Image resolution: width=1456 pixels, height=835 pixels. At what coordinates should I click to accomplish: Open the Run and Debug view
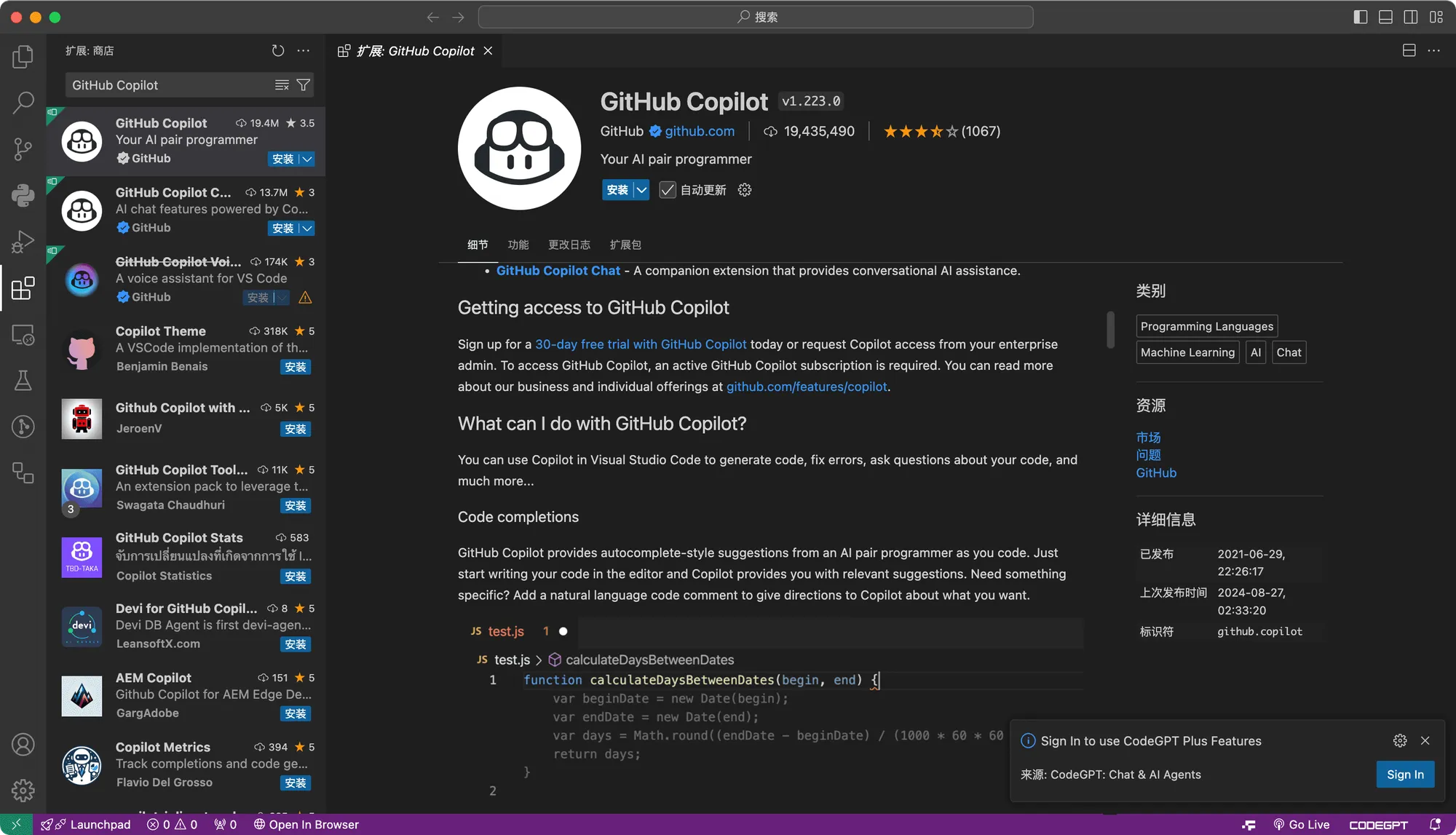(x=23, y=242)
